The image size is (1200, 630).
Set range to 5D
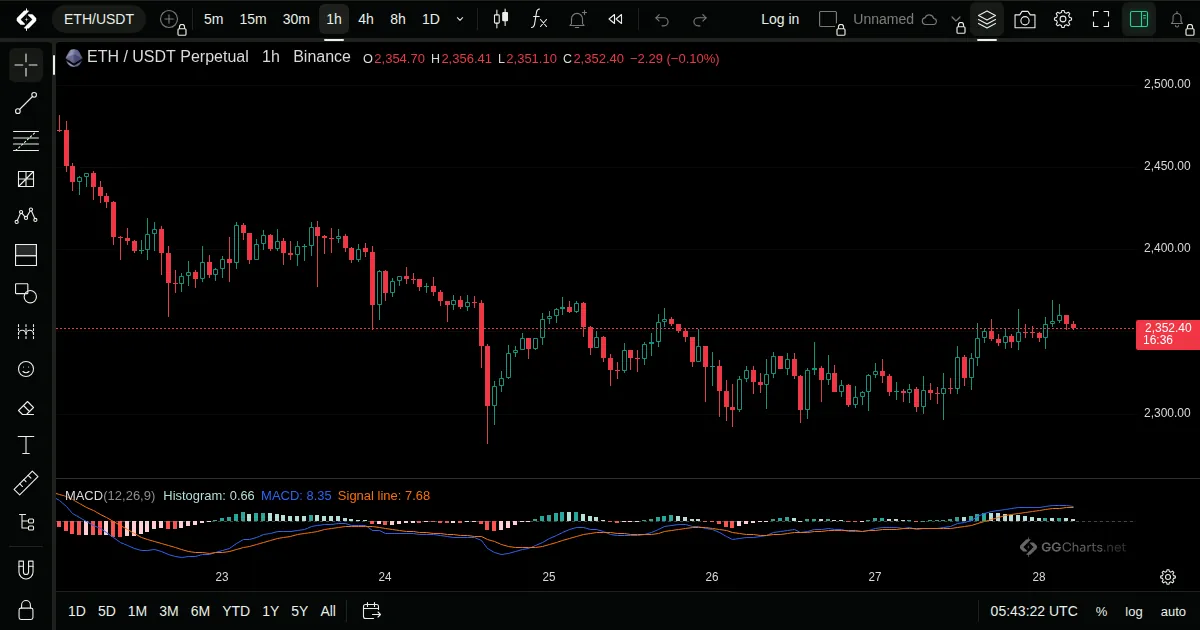pos(107,611)
